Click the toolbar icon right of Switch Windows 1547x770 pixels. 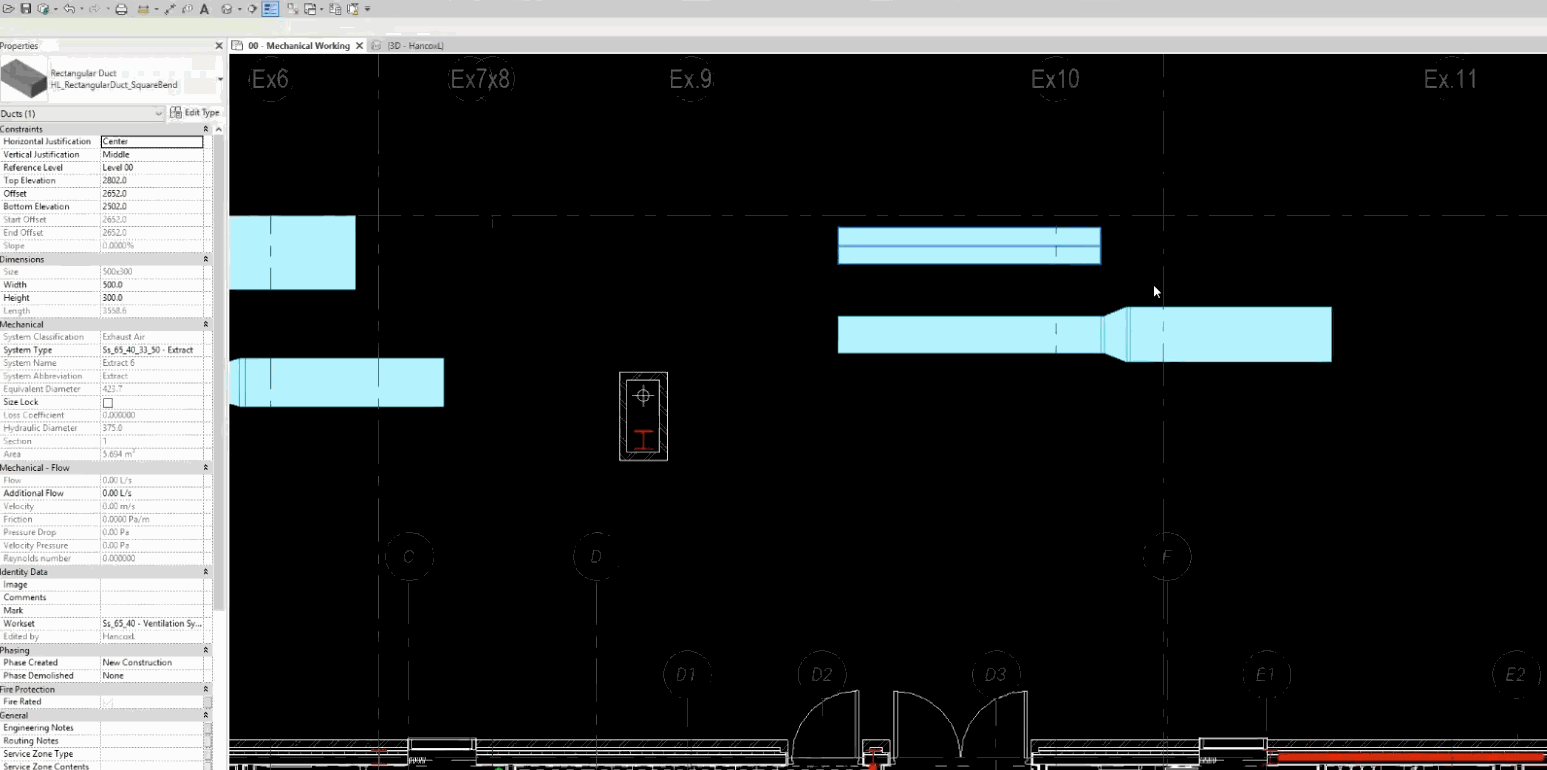point(335,9)
